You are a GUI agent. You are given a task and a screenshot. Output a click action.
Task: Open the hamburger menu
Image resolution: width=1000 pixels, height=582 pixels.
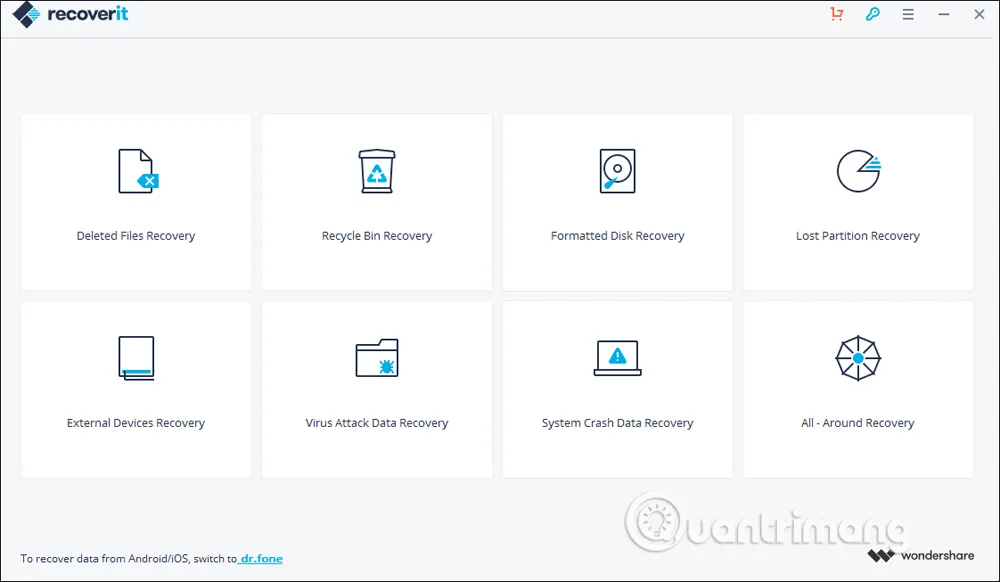point(908,14)
